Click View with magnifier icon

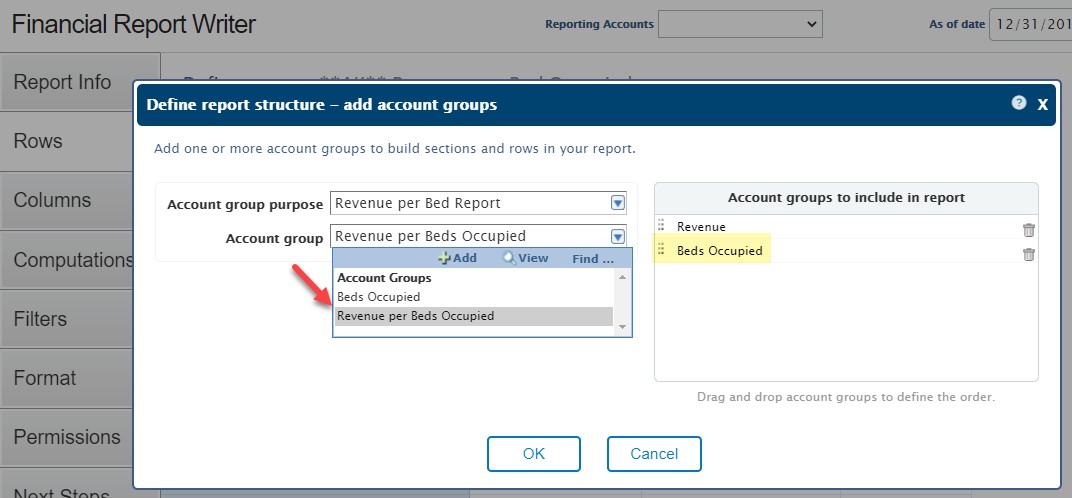[x=525, y=258]
